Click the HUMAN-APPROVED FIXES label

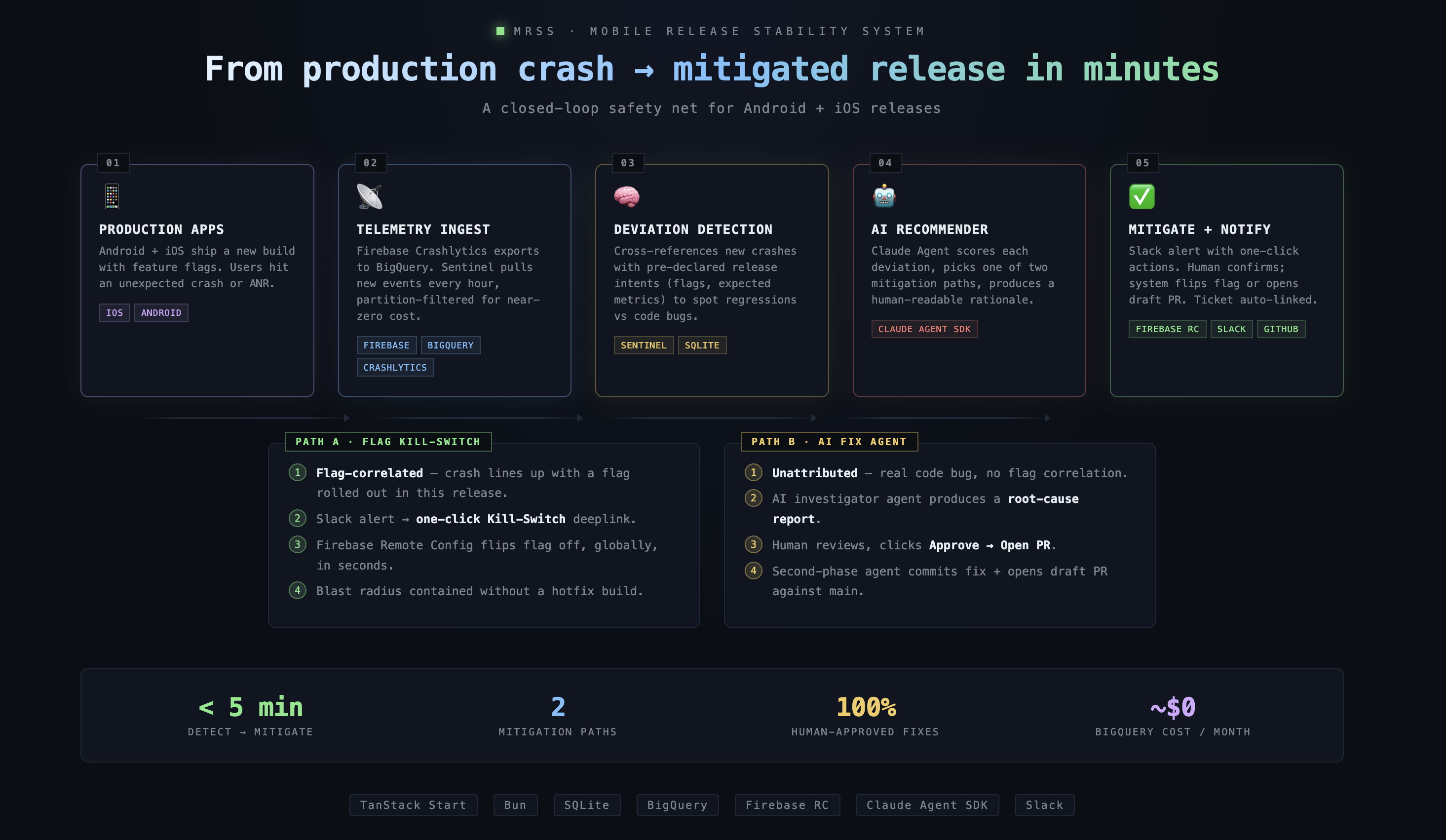(x=865, y=732)
